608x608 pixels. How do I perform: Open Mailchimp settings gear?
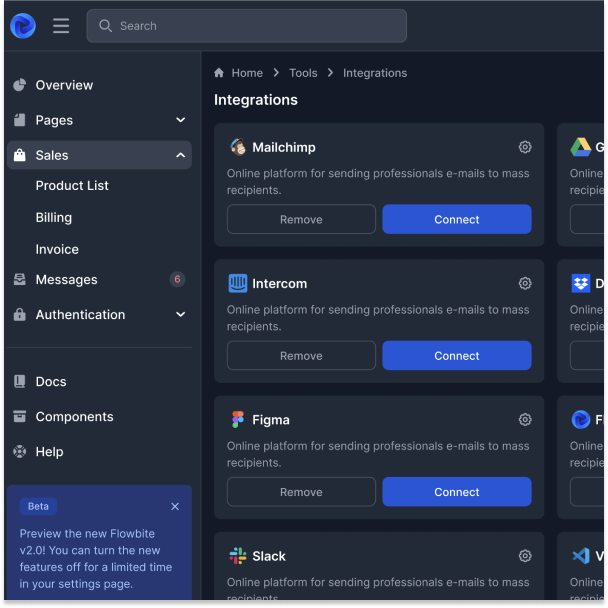[525, 147]
